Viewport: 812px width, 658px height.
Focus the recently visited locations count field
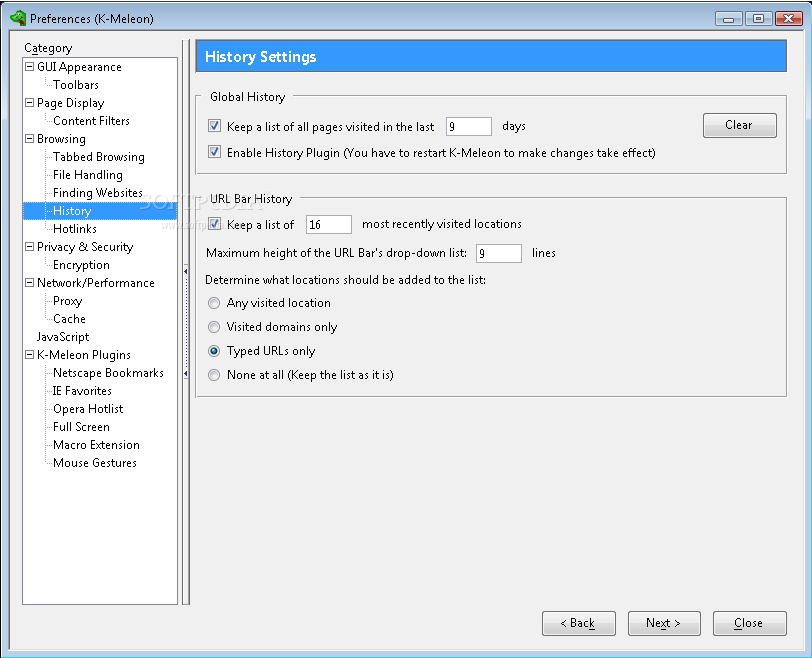(x=329, y=224)
